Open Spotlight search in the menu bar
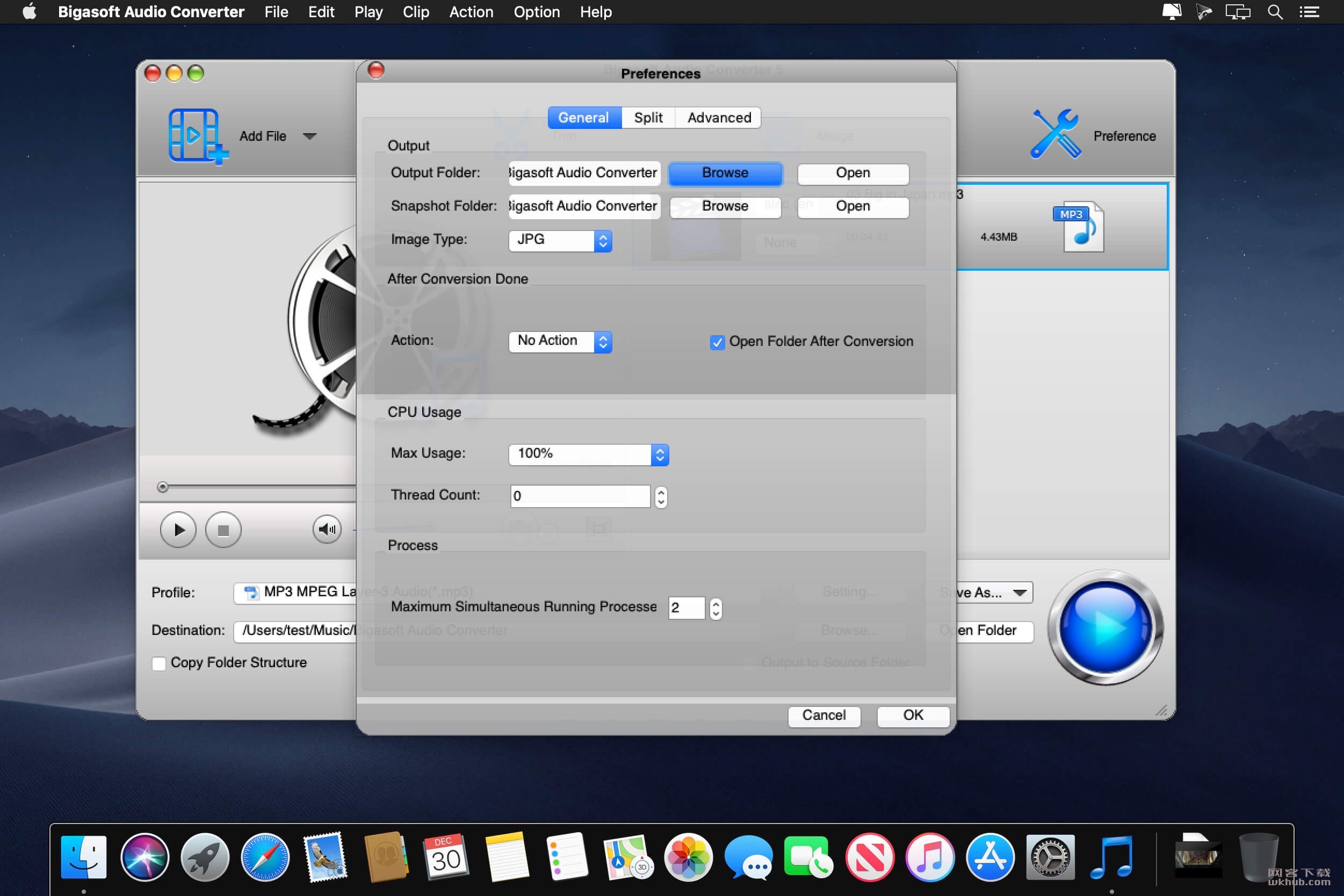The width and height of the screenshot is (1344, 896). pyautogui.click(x=1275, y=12)
